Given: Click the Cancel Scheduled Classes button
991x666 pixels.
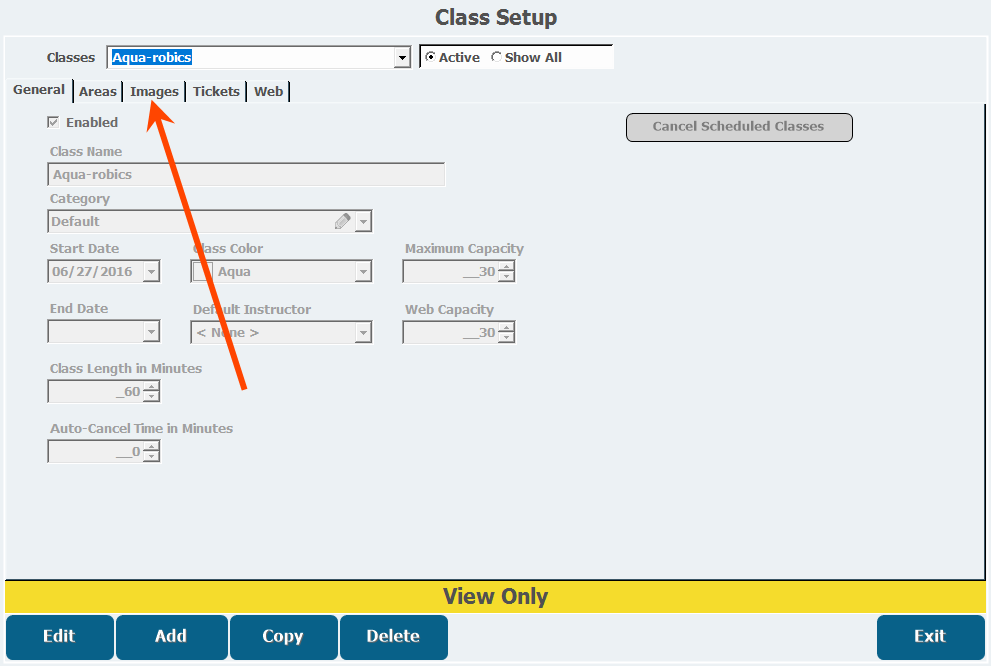Looking at the screenshot, I should point(739,127).
